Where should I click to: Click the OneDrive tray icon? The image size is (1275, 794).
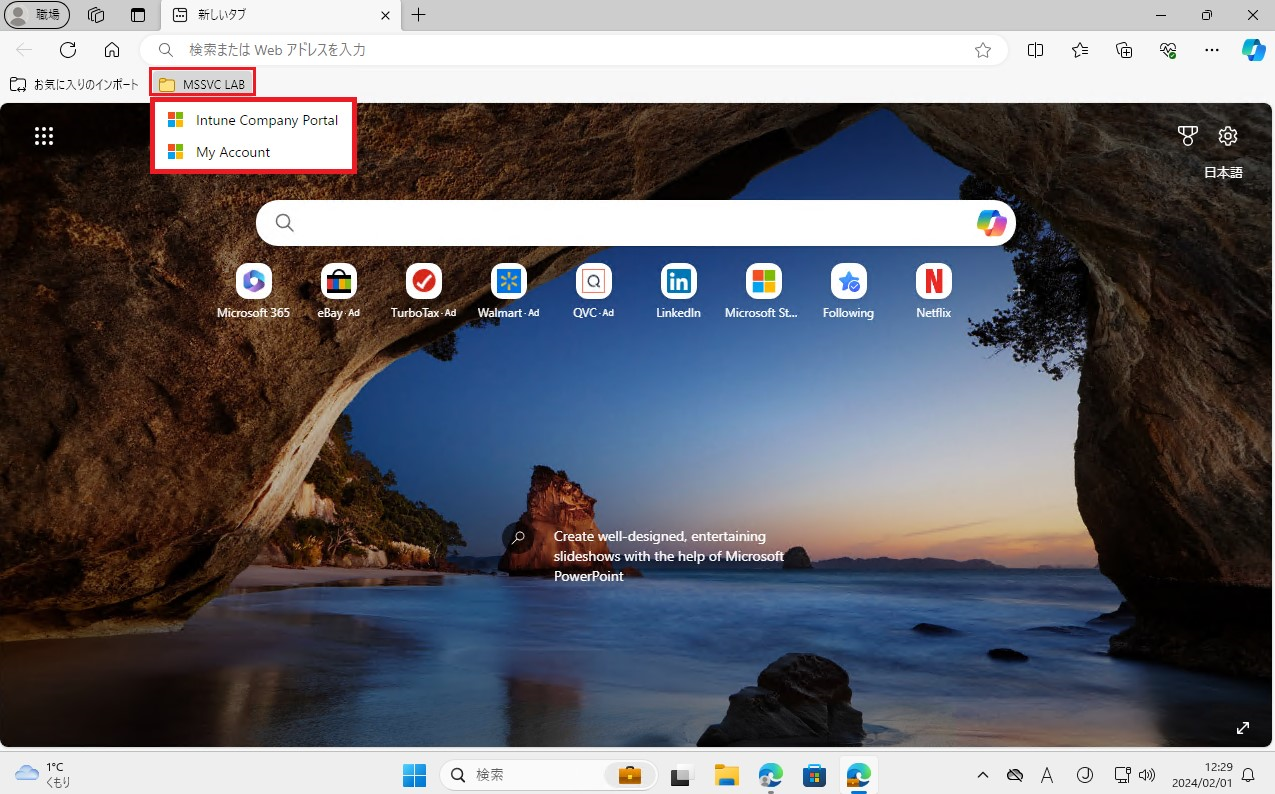pos(1014,775)
